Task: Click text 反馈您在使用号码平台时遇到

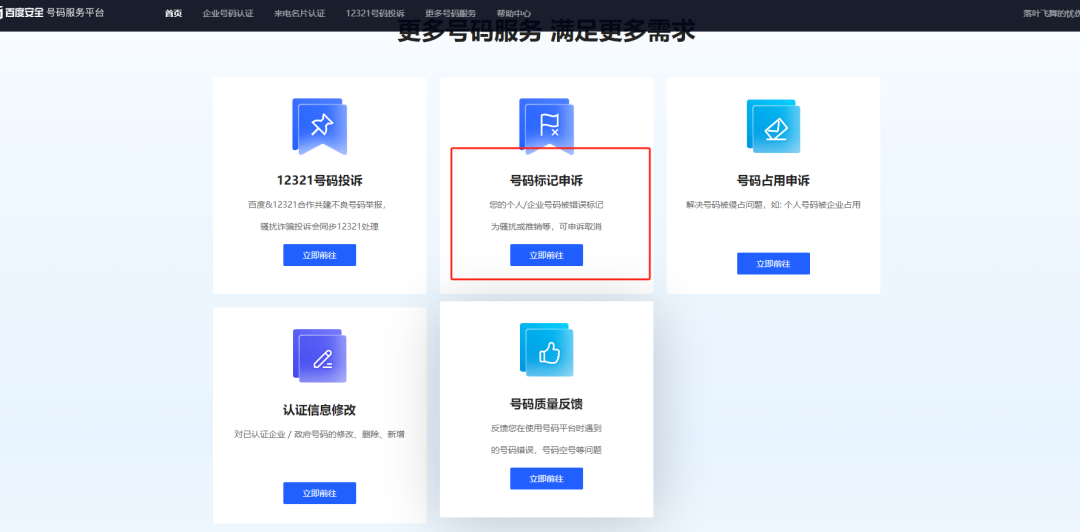Action: pyautogui.click(x=547, y=428)
